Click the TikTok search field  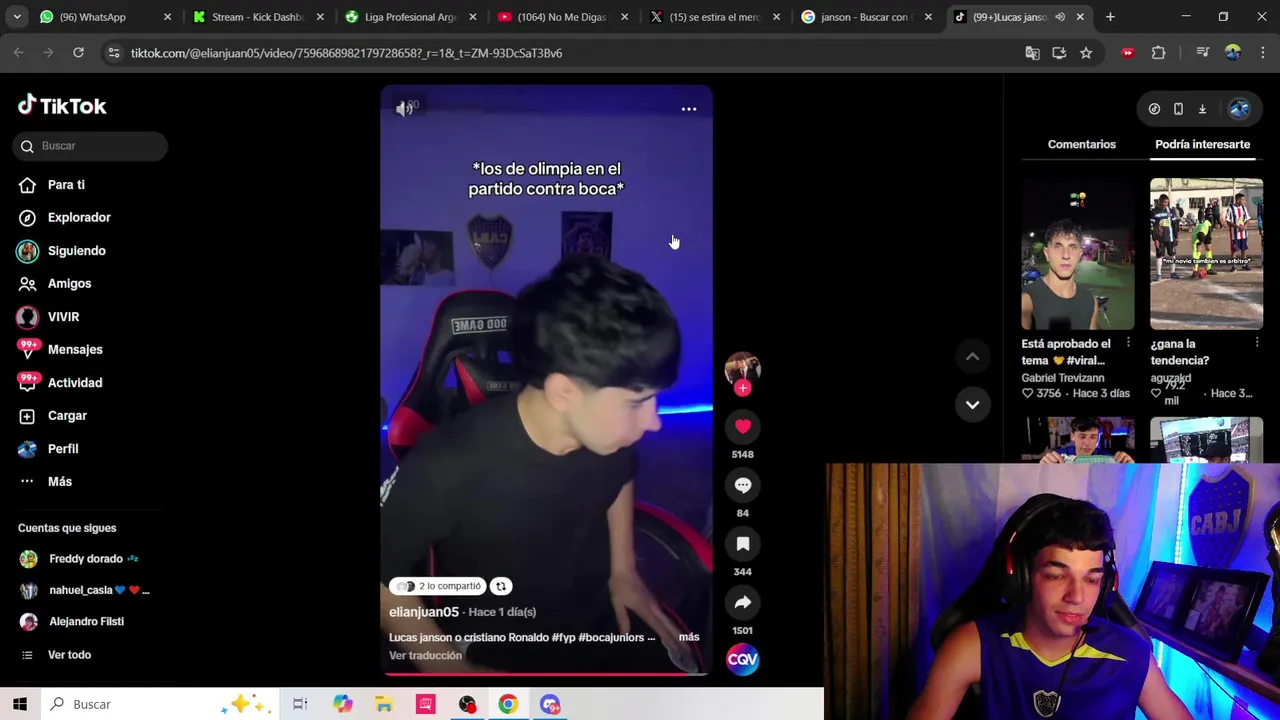pos(90,146)
